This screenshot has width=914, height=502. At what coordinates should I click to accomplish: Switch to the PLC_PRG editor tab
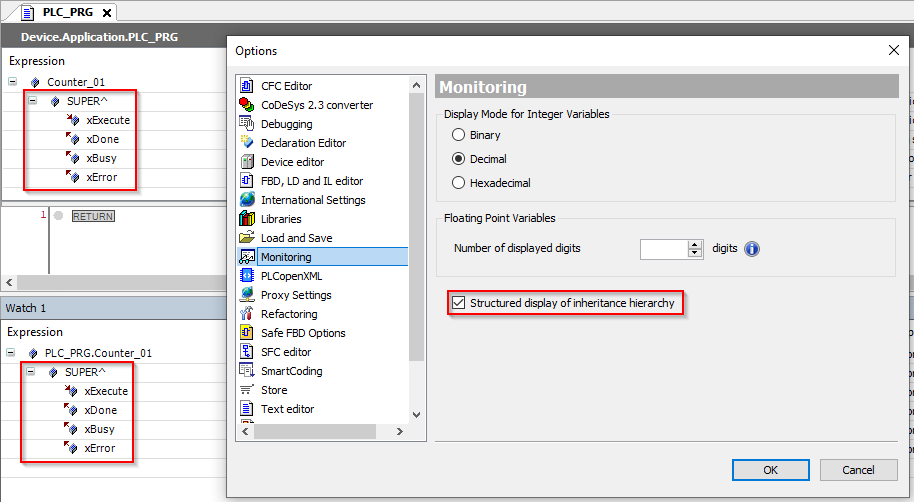coord(66,12)
